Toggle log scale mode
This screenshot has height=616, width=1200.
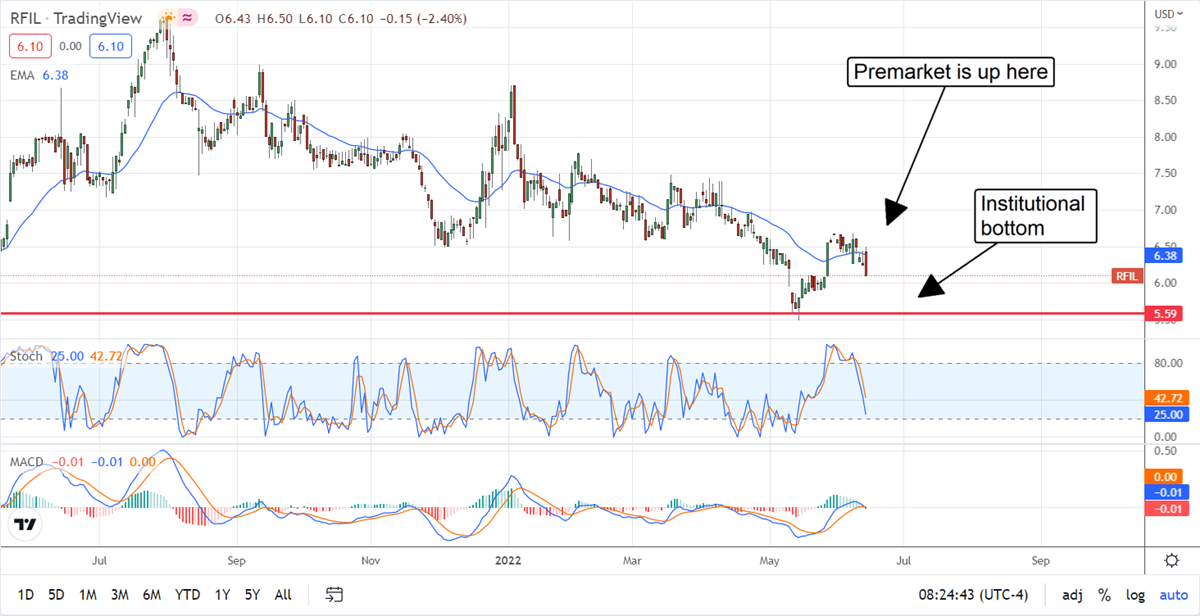[x=1135, y=595]
